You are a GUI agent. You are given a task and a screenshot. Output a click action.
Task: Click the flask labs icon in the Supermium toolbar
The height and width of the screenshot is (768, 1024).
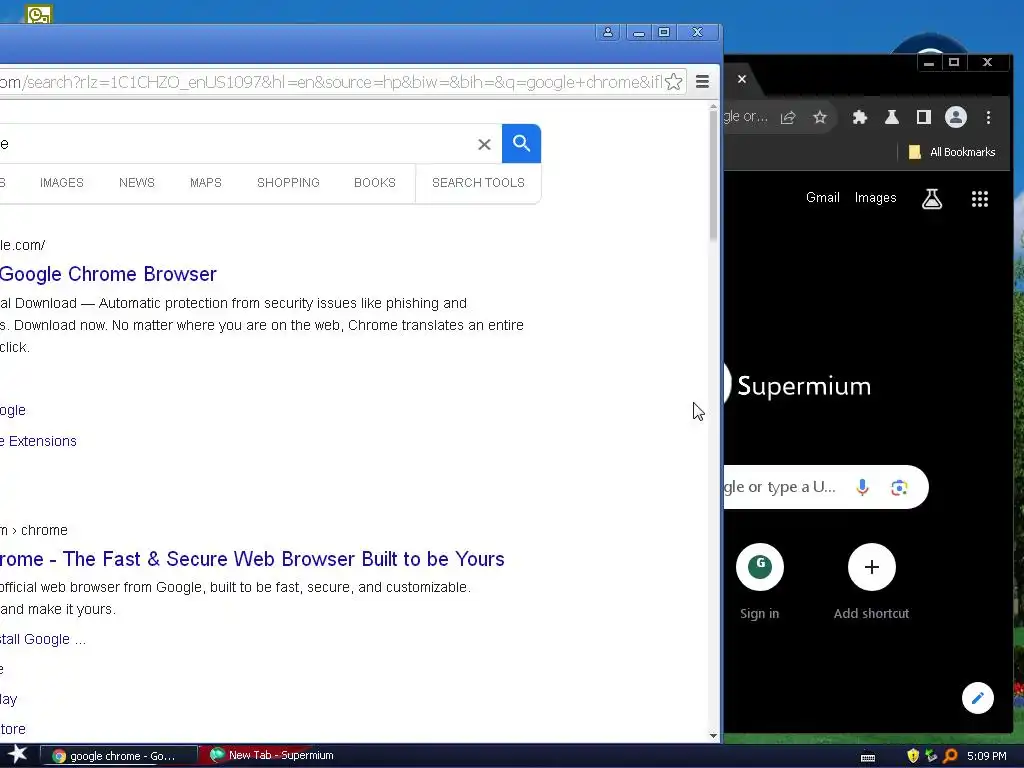point(891,118)
